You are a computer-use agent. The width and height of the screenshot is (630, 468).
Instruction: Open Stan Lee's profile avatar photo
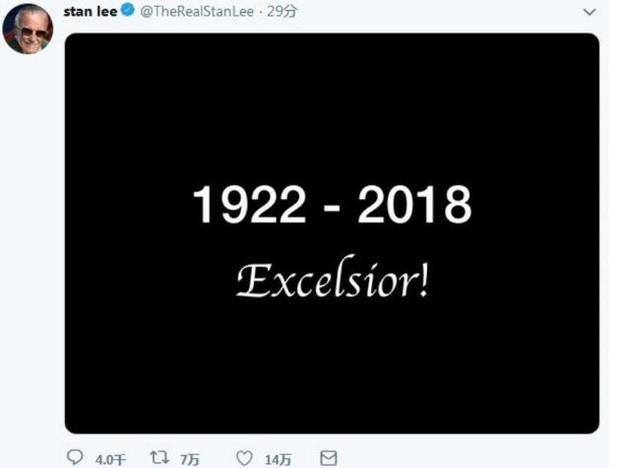tap(27, 29)
